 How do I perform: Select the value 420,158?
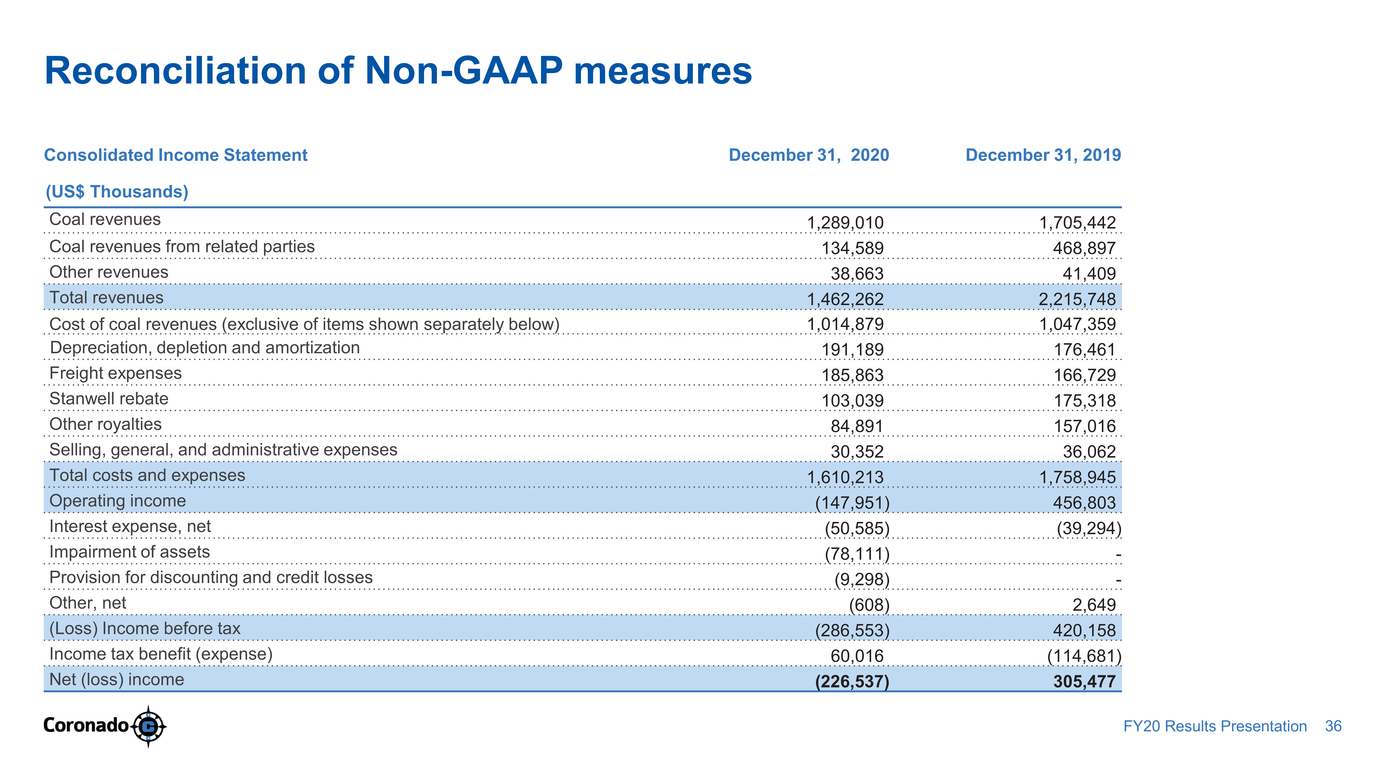pyautogui.click(x=1085, y=630)
